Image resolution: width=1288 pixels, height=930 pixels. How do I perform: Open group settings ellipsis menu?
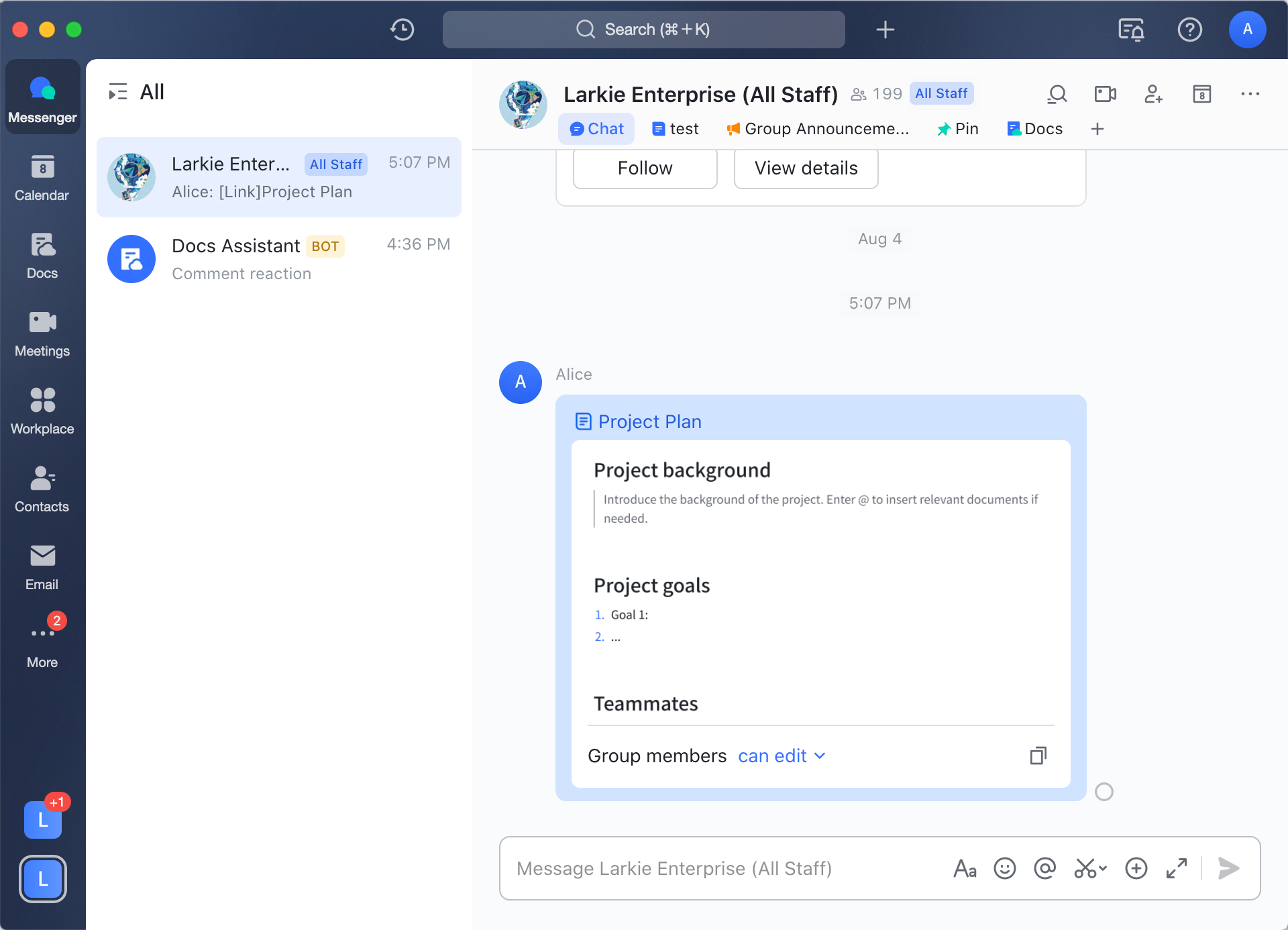pos(1250,94)
